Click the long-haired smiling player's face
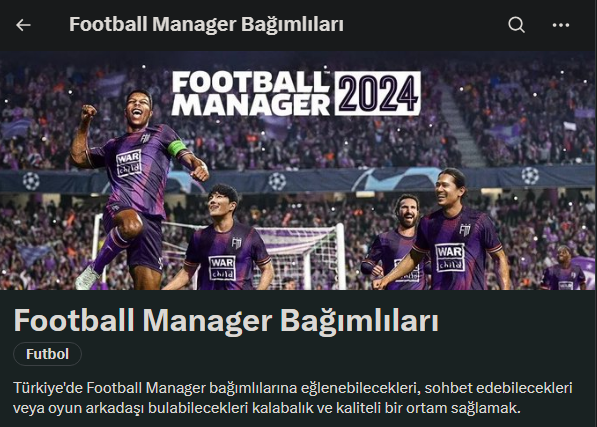Image resolution: width=597 pixels, height=427 pixels. click(x=450, y=189)
